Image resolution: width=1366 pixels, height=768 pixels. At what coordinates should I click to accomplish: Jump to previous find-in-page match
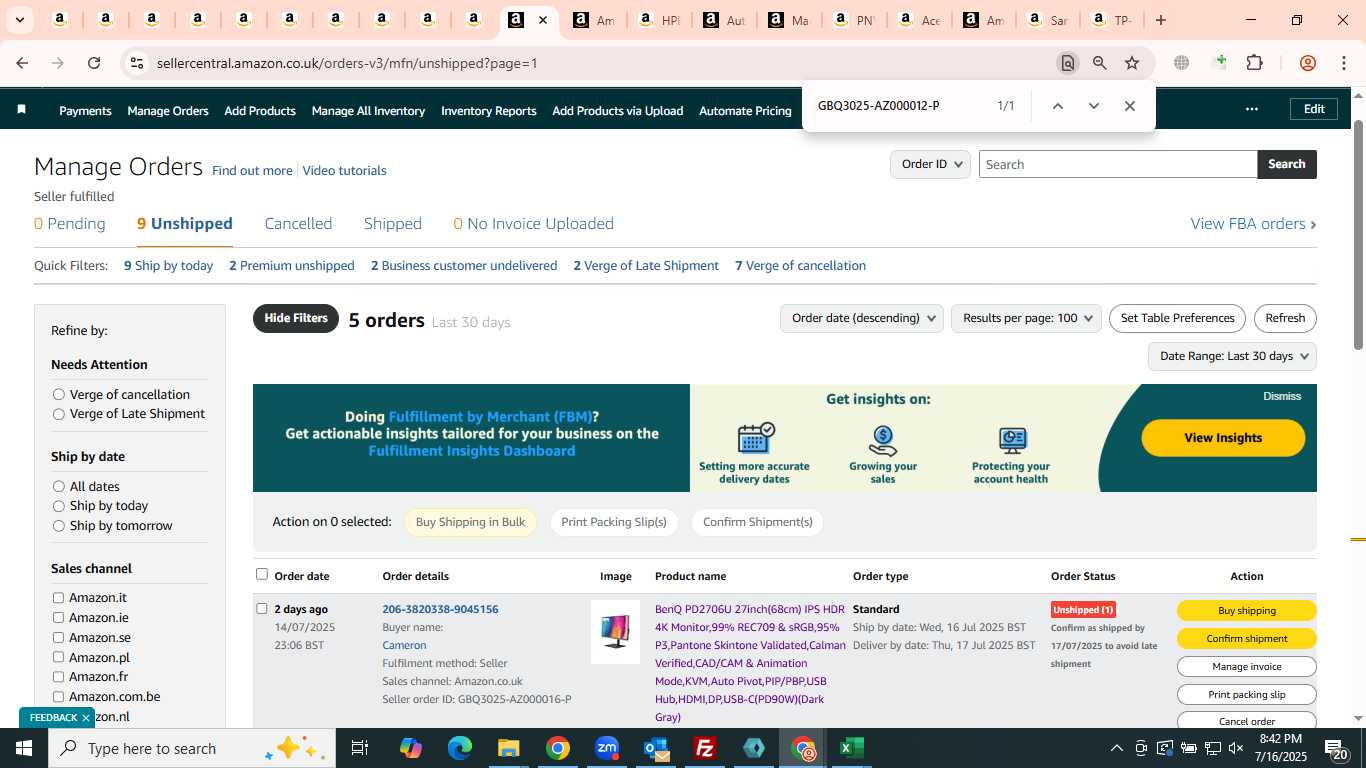pyautogui.click(x=1057, y=106)
